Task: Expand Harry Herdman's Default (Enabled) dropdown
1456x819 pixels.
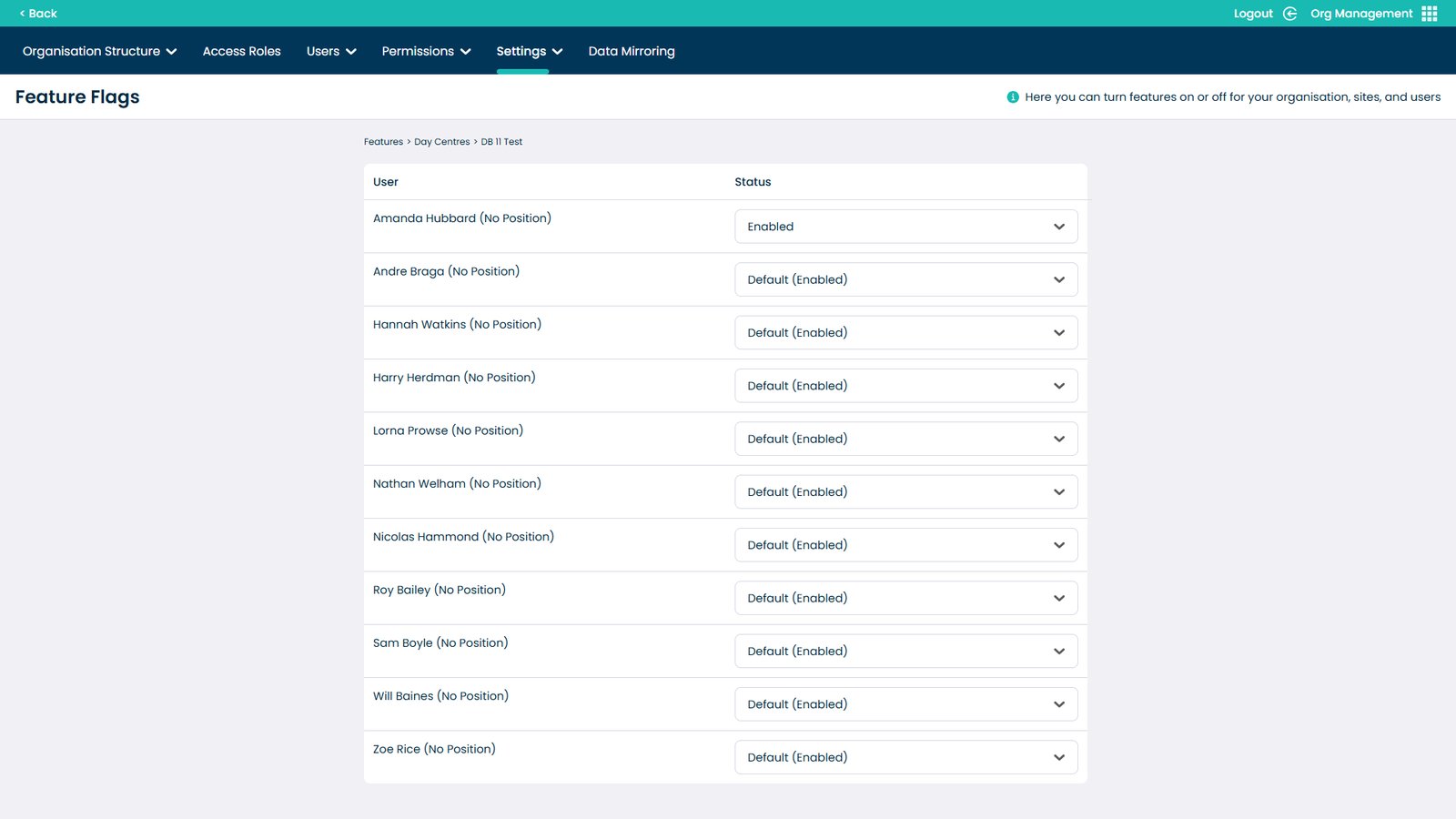Action: (x=905, y=385)
